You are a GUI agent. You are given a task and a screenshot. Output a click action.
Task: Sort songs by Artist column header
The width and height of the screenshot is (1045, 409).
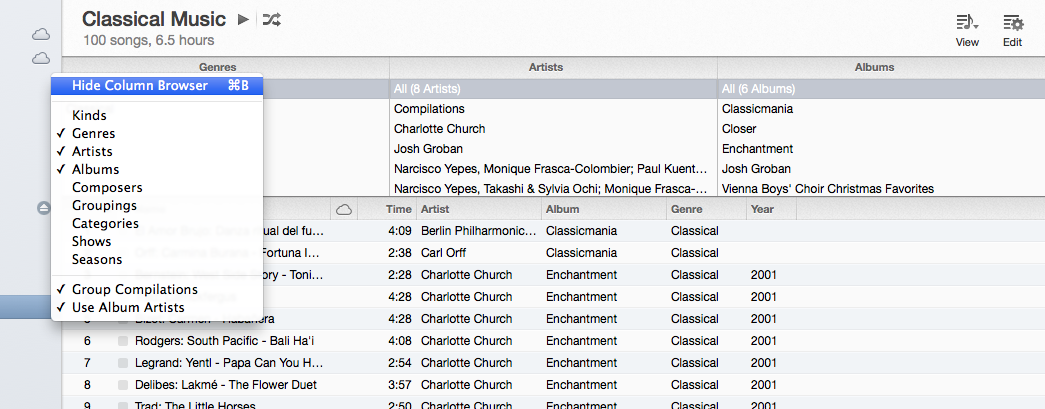[479, 209]
